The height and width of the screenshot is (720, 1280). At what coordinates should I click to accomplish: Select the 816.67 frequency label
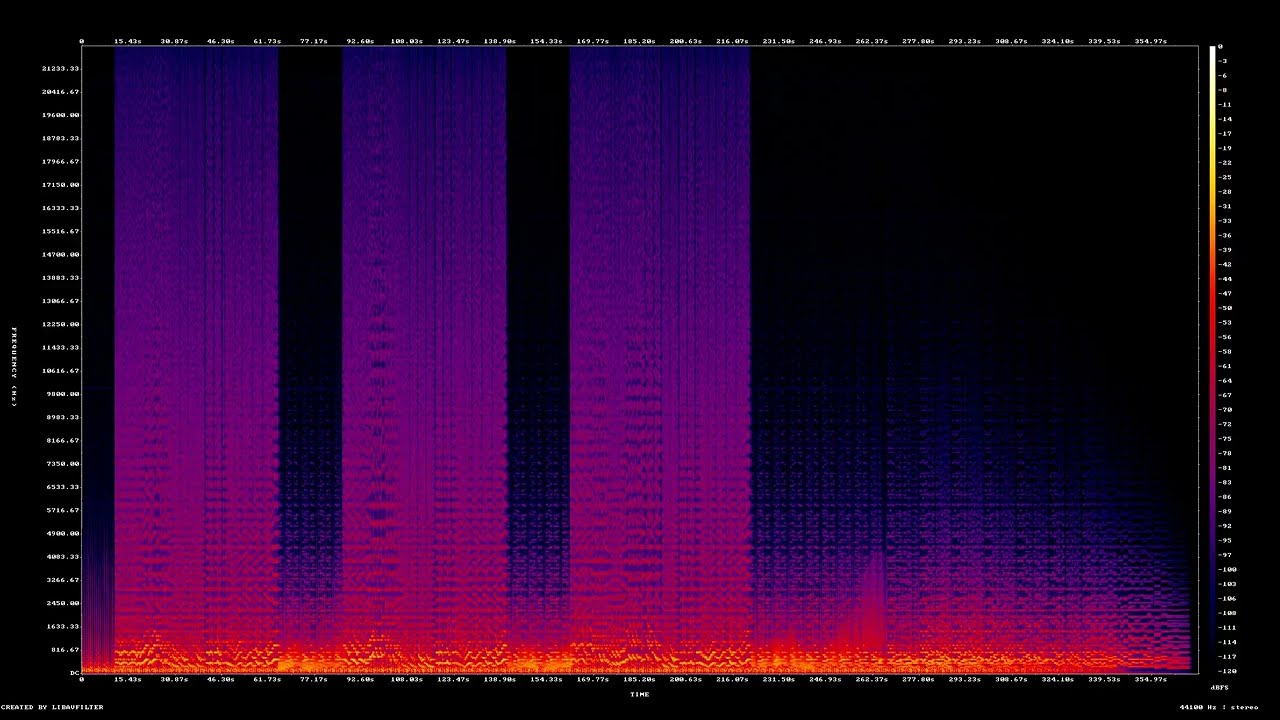65,650
